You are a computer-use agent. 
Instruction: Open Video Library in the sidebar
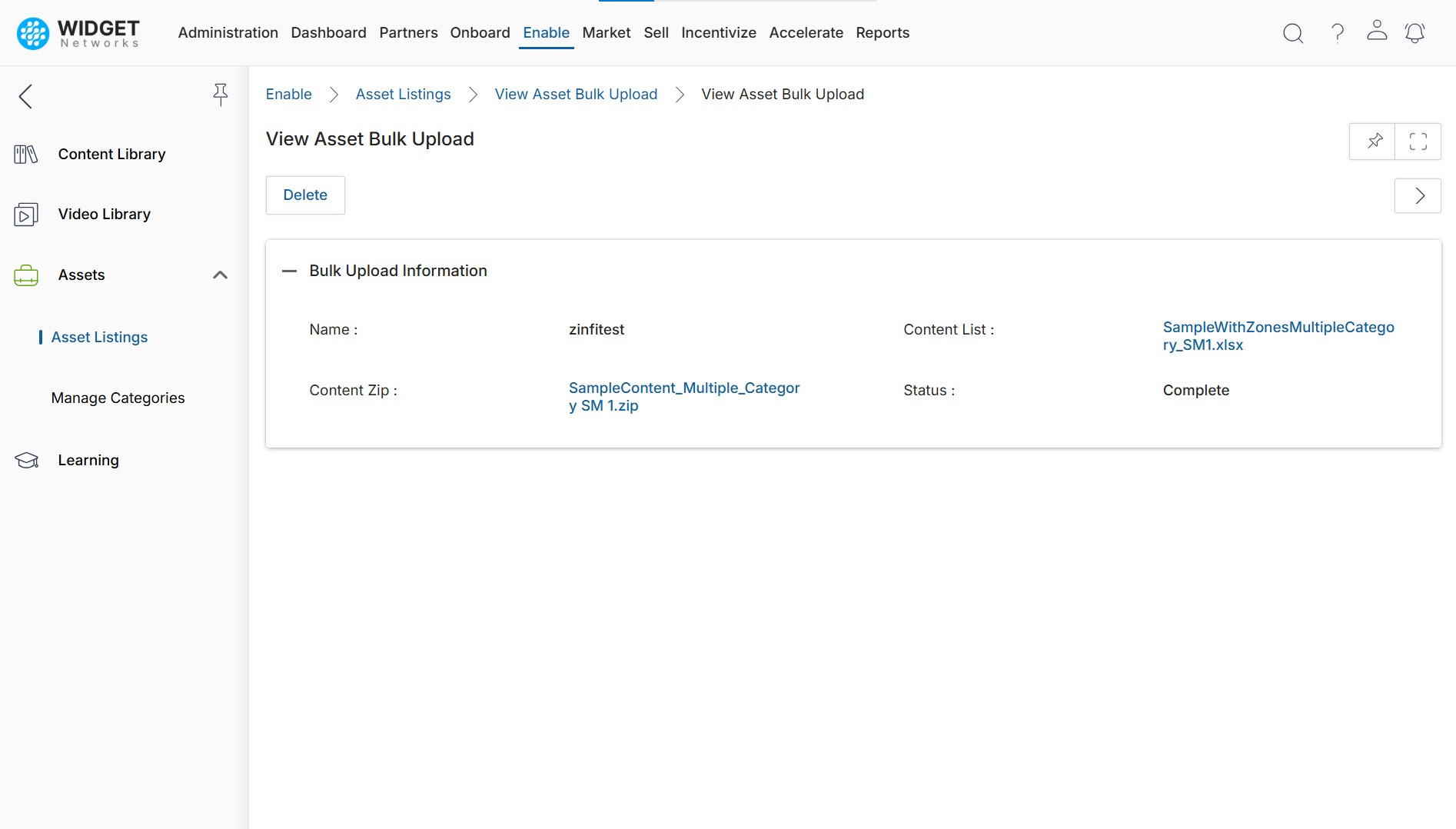tap(104, 215)
